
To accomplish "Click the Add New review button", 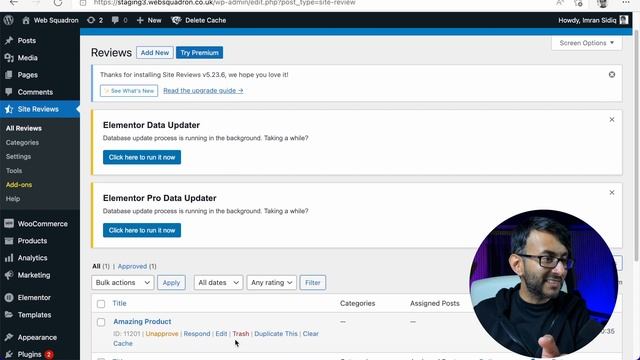I will [x=155, y=53].
